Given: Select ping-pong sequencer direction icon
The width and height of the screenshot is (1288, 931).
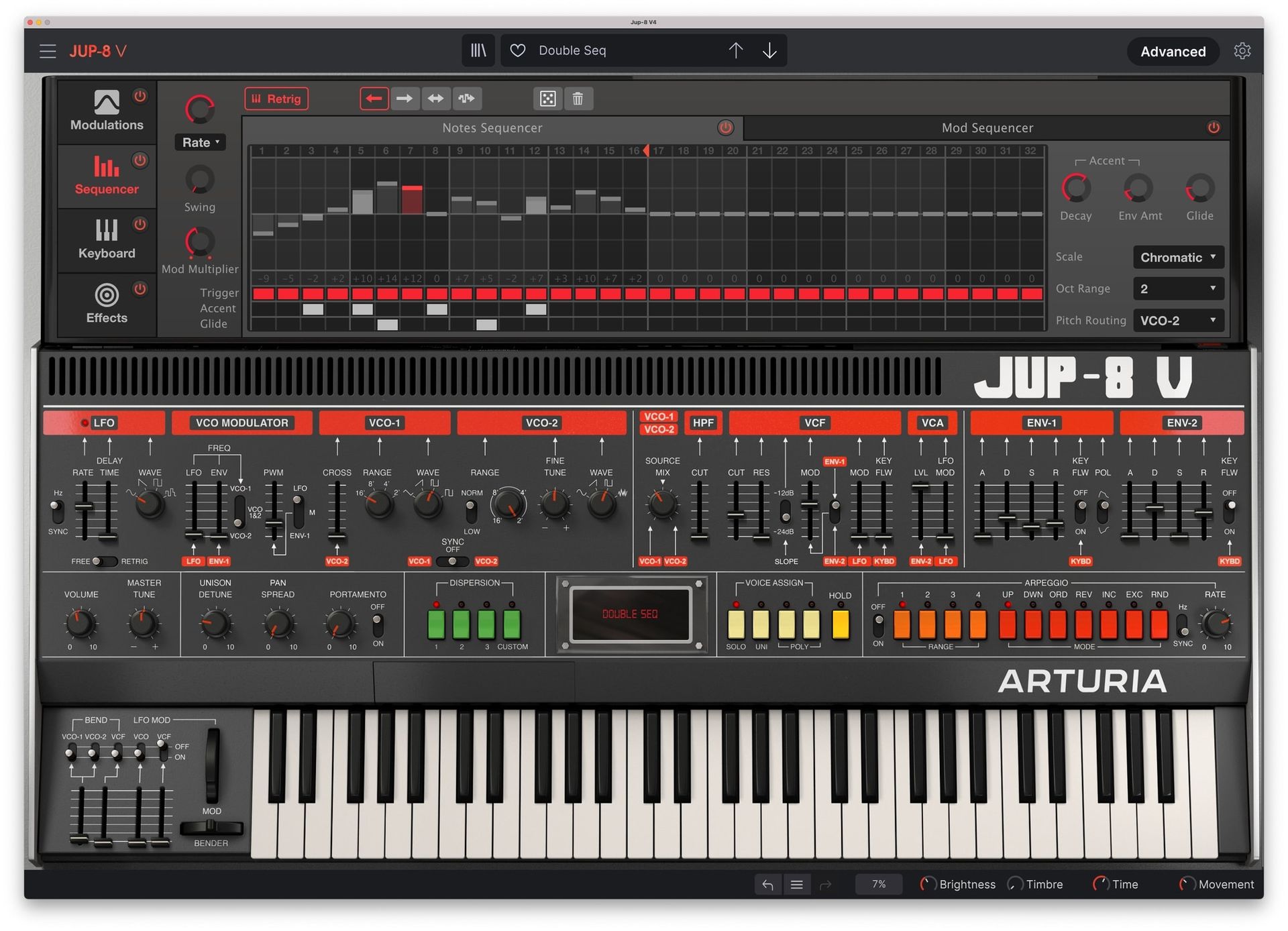Looking at the screenshot, I should [435, 99].
